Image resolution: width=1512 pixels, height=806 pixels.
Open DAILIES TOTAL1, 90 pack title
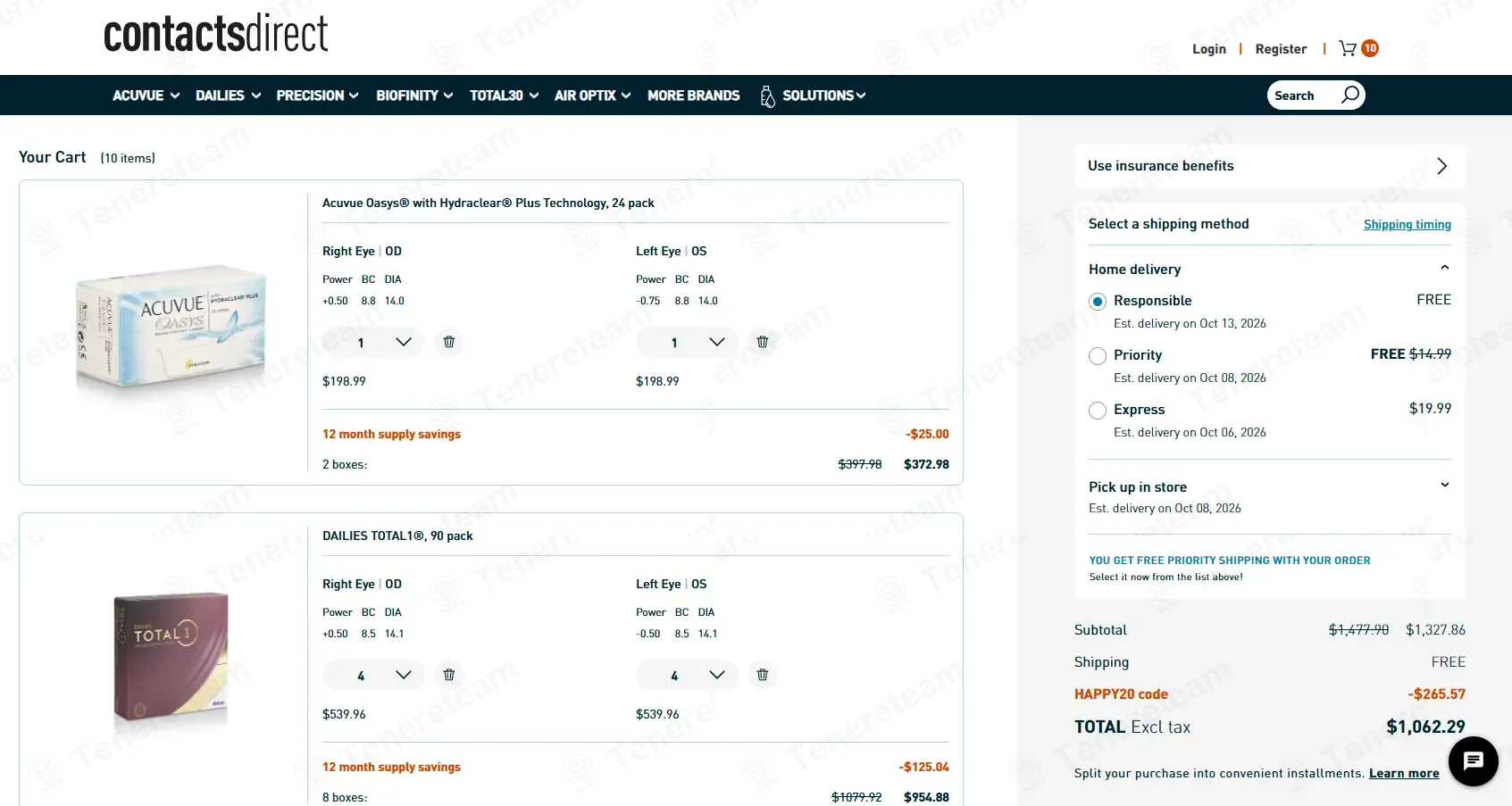pos(397,536)
